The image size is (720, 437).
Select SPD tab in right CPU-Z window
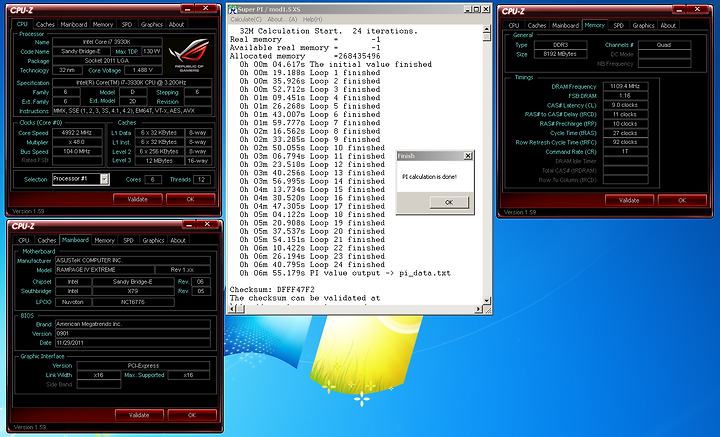[x=619, y=26]
